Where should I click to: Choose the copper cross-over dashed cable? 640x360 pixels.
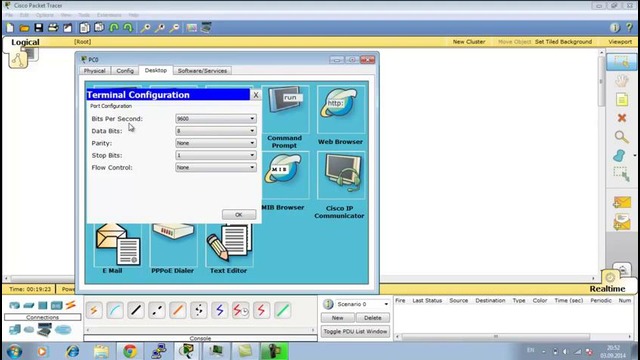[x=157, y=311]
